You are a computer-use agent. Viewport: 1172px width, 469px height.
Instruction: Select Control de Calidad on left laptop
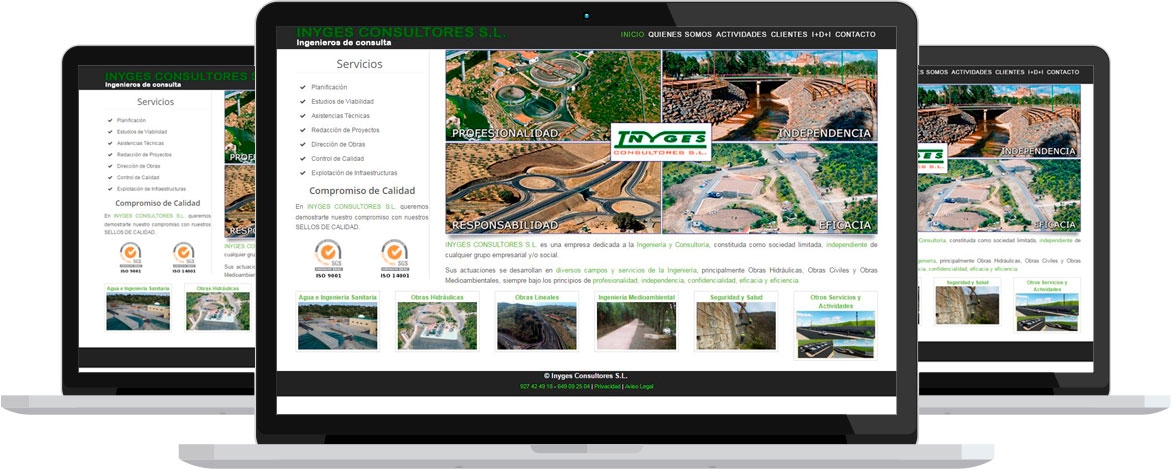tap(138, 177)
